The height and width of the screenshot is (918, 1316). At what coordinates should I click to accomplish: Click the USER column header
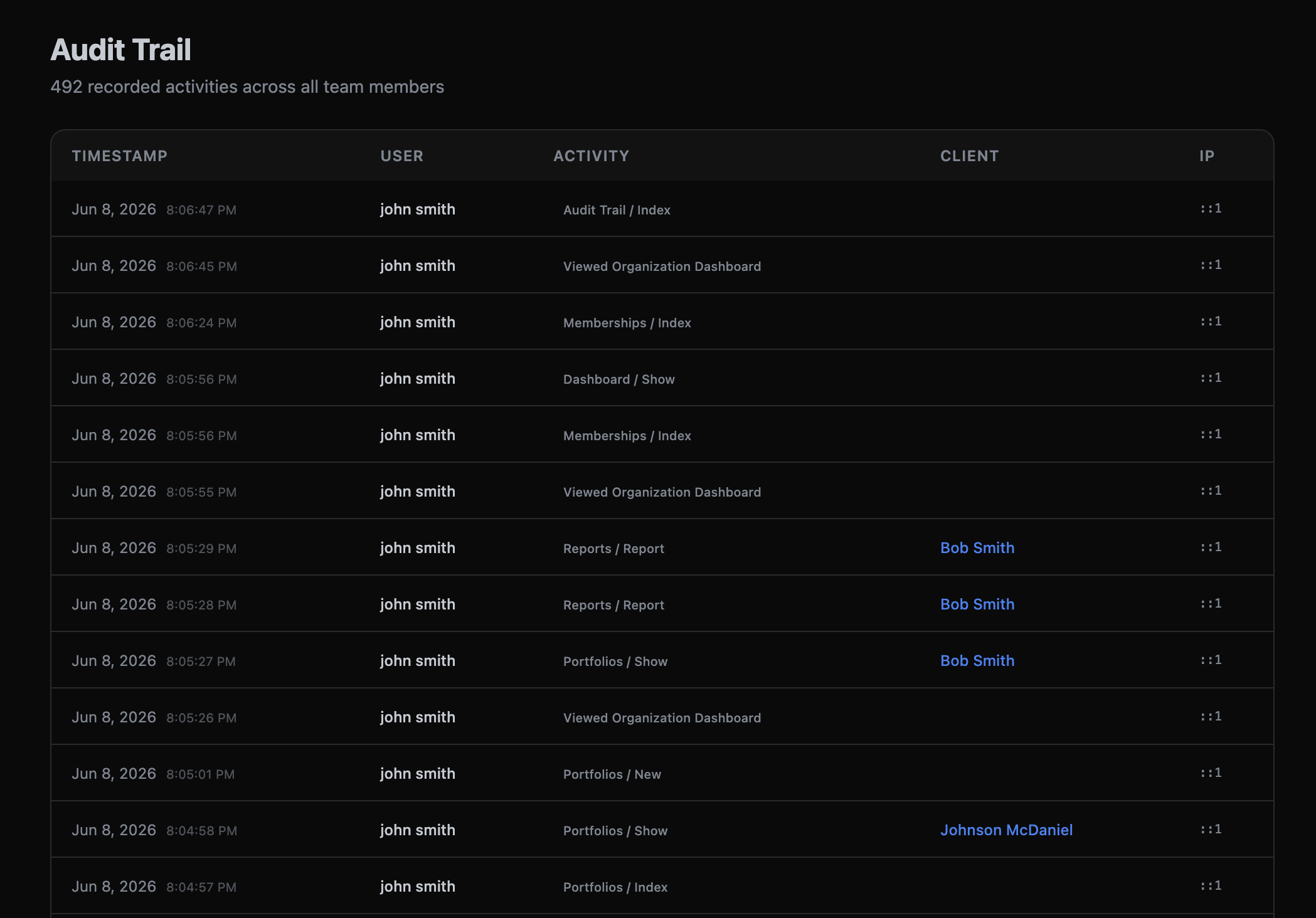pyautogui.click(x=402, y=156)
